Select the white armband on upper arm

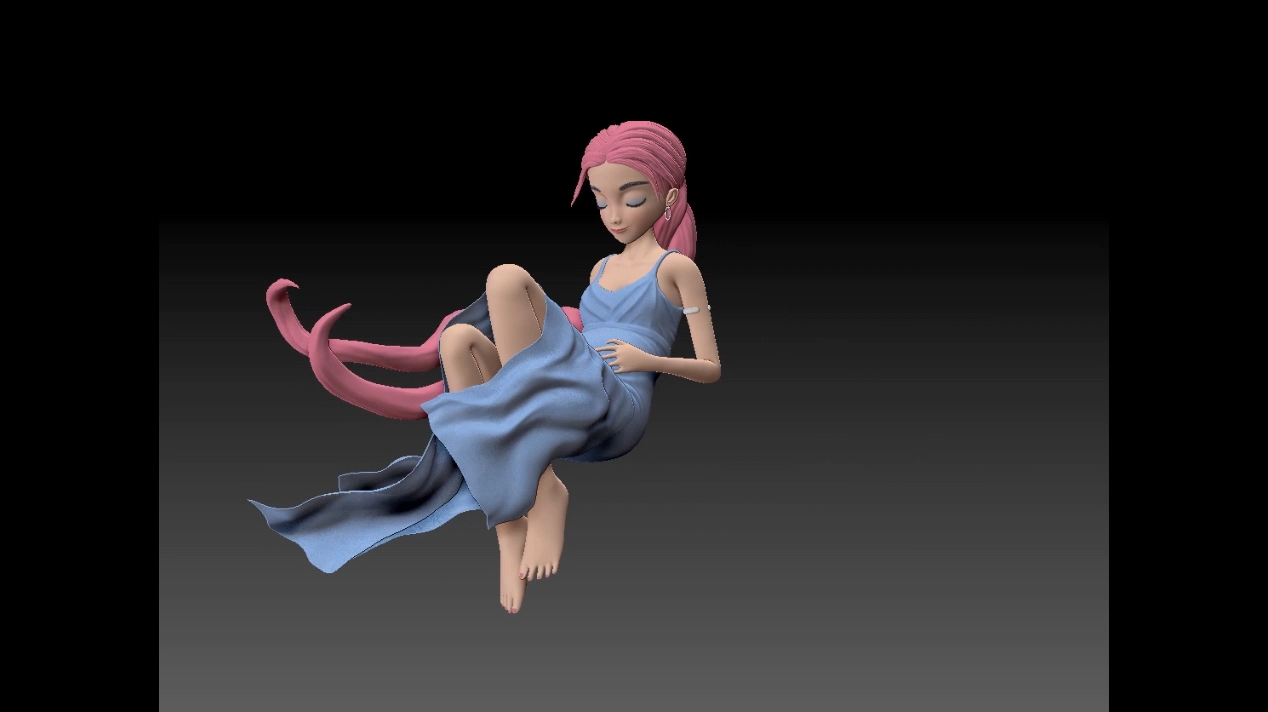(x=695, y=310)
